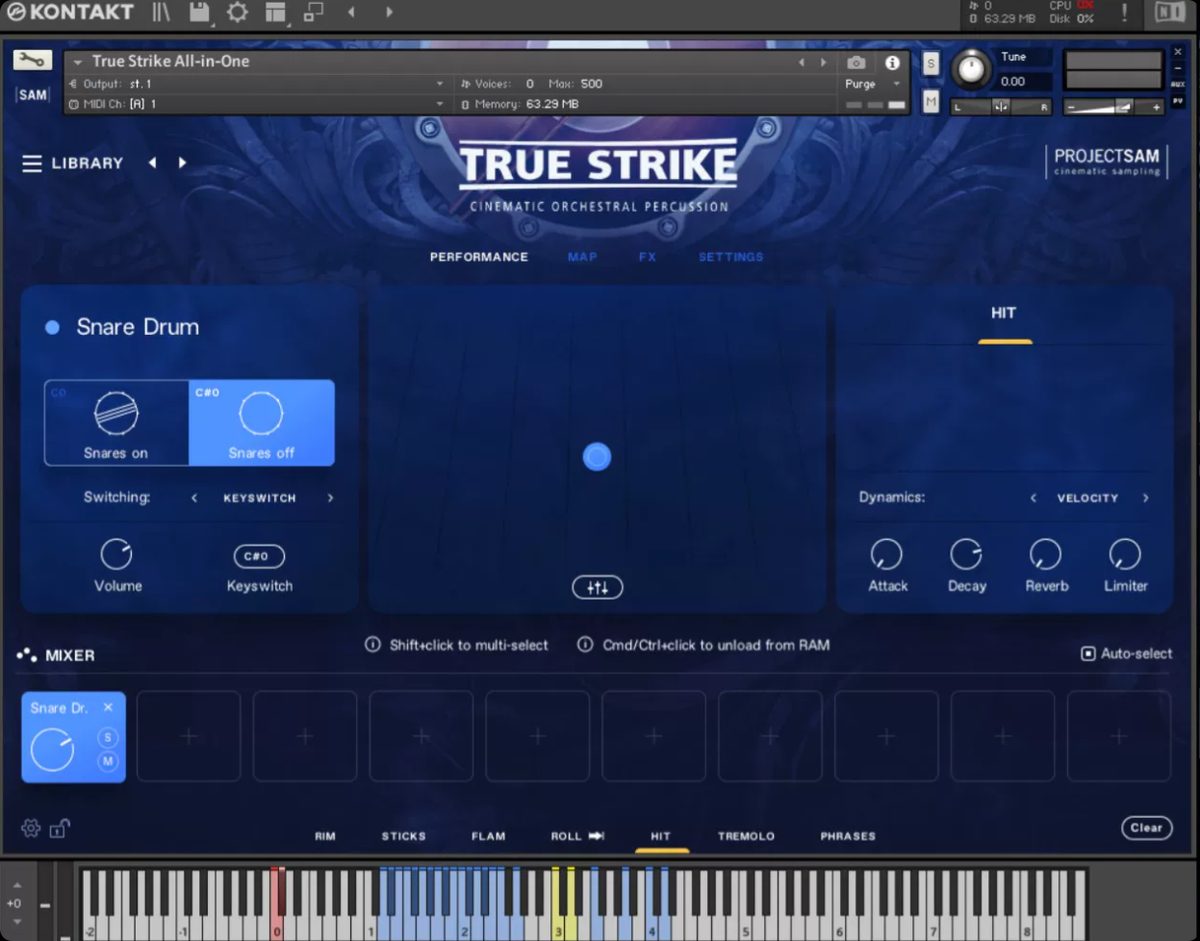This screenshot has height=941, width=1200.
Task: Expand the True Strike All-in-One instrument menu arrow
Action: coord(78,62)
